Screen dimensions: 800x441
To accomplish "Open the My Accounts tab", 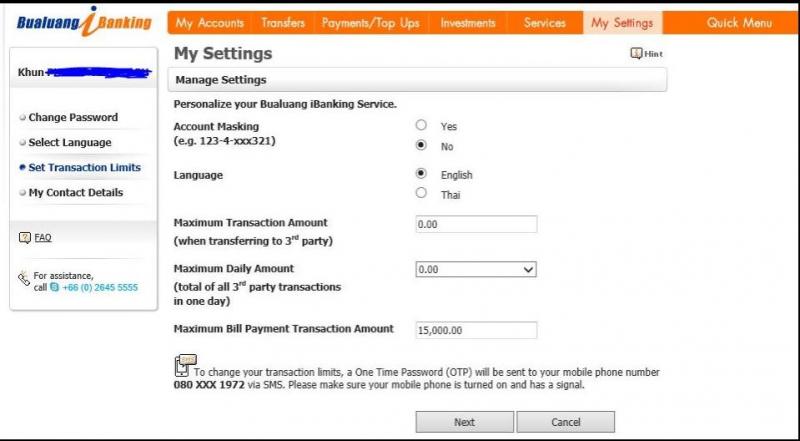I will click(x=209, y=23).
